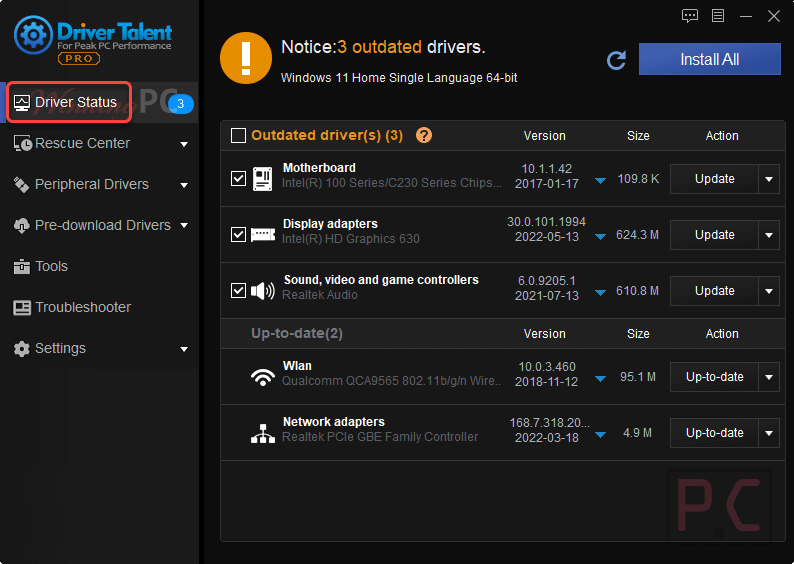Expand the Rescue Center menu arrow
The height and width of the screenshot is (564, 794).
point(184,144)
